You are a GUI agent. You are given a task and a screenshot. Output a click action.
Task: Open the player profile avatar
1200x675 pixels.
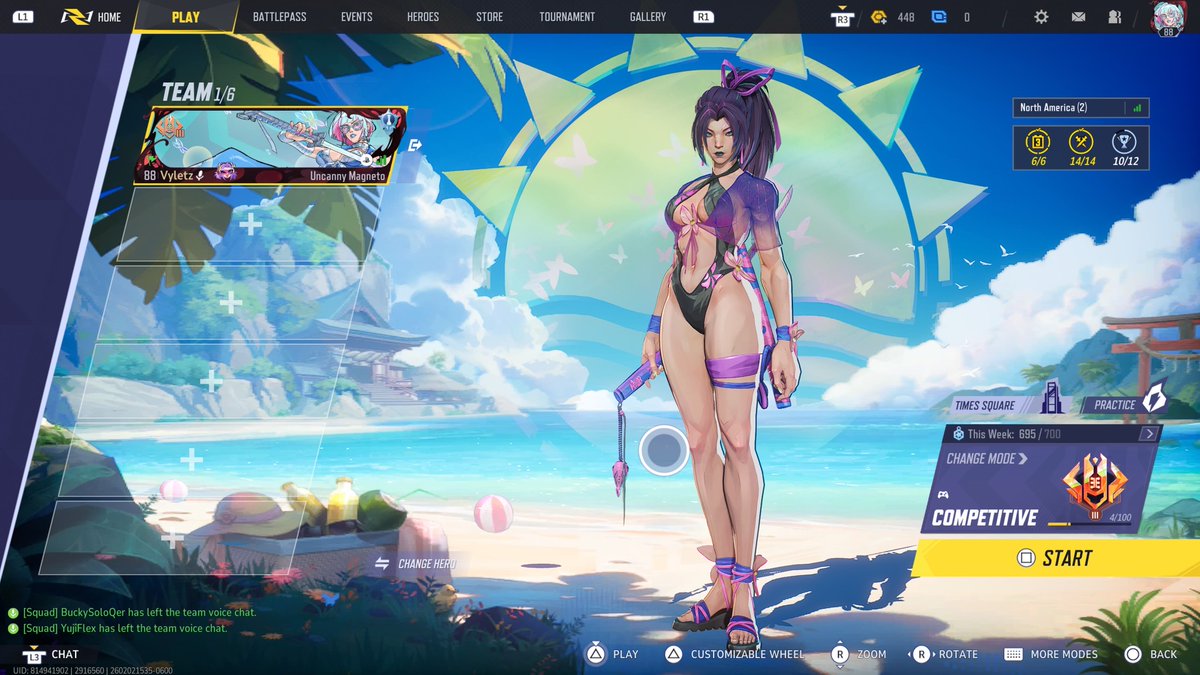(1167, 19)
